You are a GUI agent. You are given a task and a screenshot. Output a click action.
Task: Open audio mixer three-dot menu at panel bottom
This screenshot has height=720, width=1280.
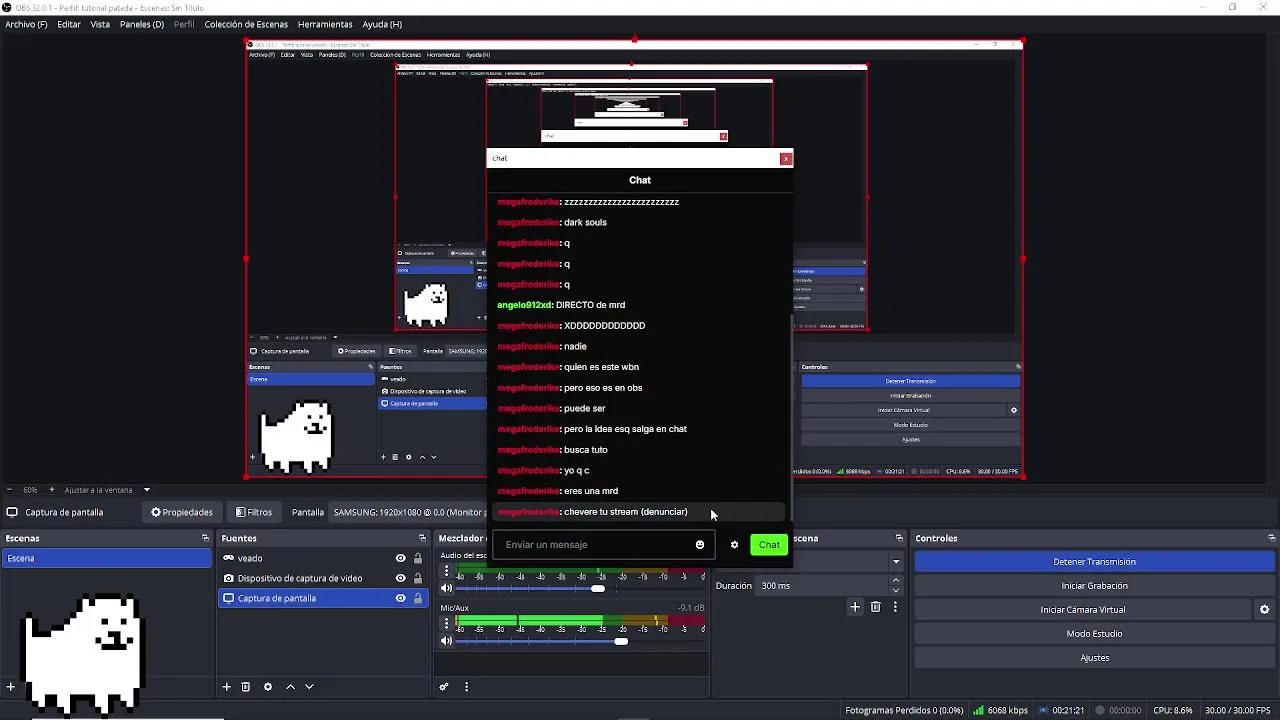(x=466, y=687)
